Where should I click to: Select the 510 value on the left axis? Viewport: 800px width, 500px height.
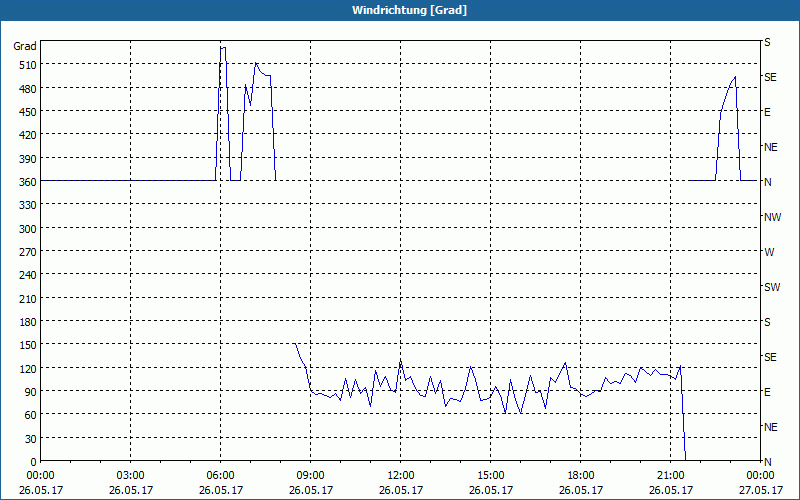25,65
